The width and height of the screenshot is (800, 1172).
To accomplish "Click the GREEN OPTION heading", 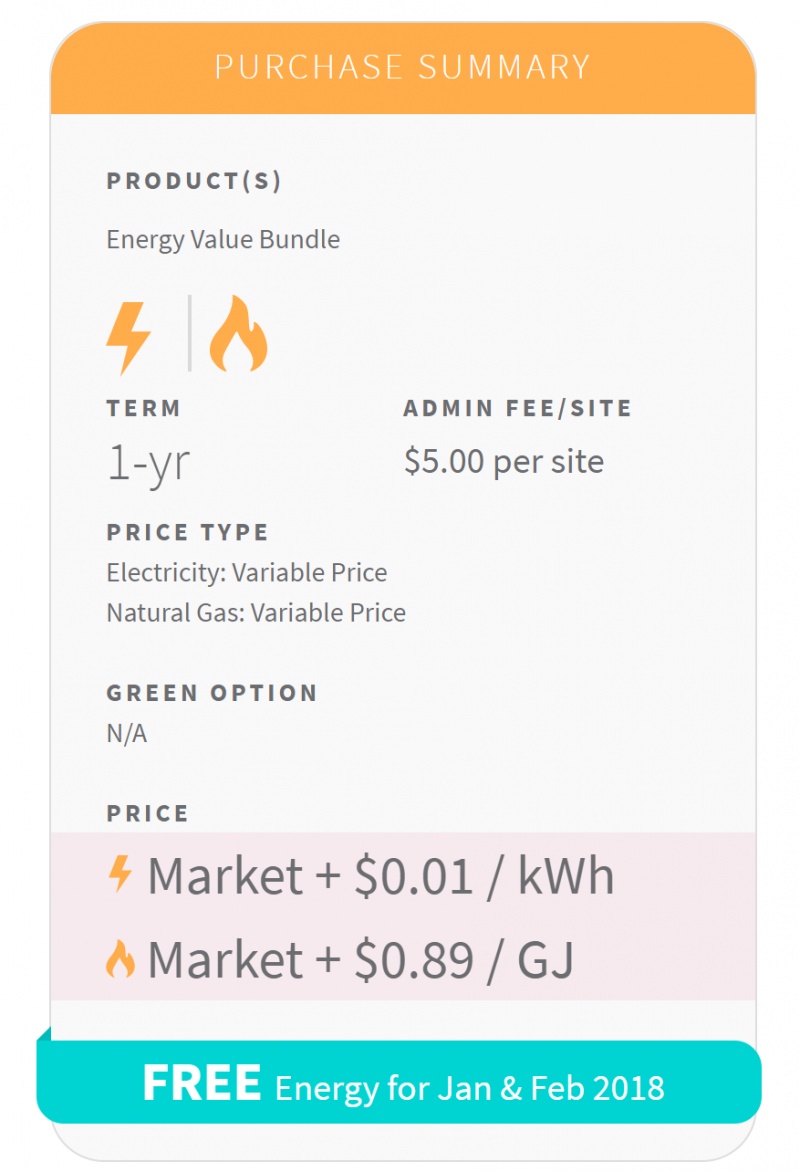I will pos(212,693).
